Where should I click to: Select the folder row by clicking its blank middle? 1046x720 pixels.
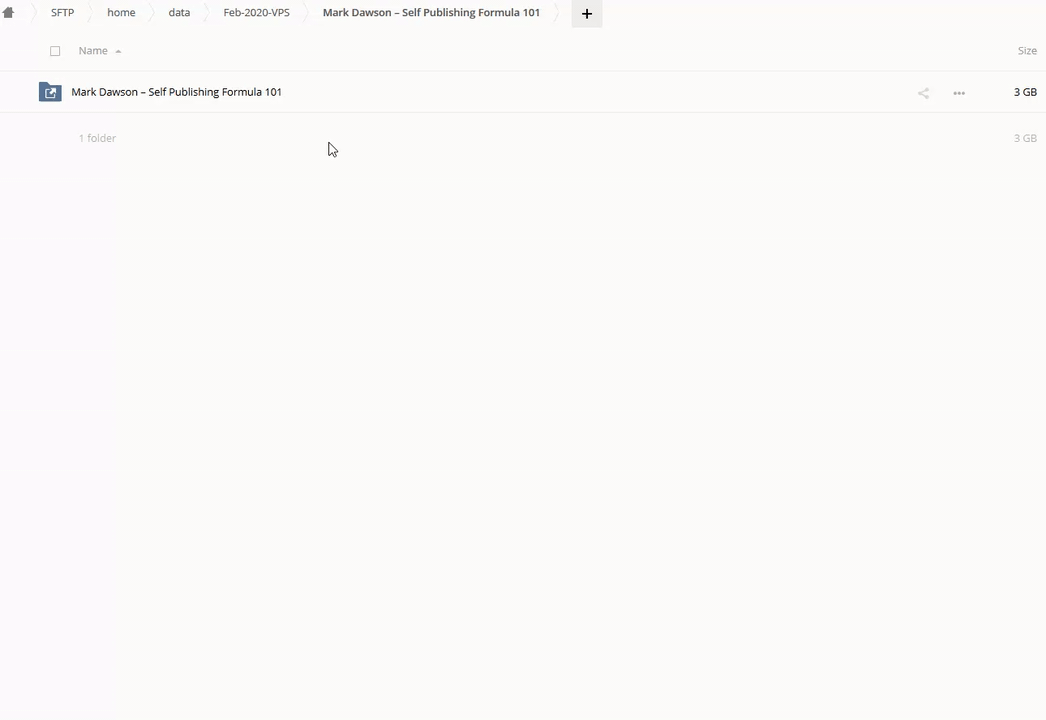point(600,92)
